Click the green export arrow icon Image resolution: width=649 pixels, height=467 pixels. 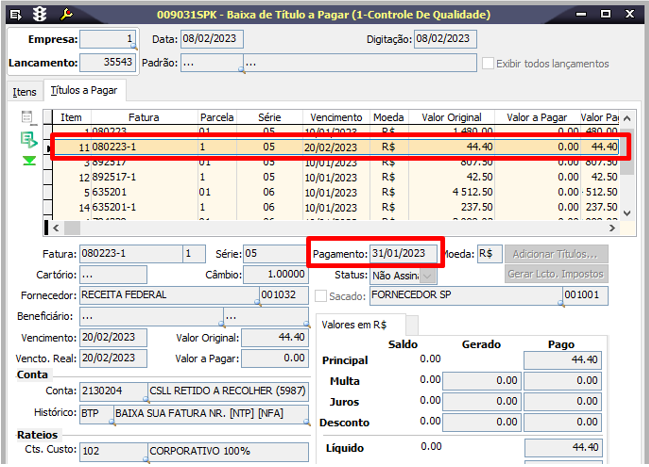point(29,140)
